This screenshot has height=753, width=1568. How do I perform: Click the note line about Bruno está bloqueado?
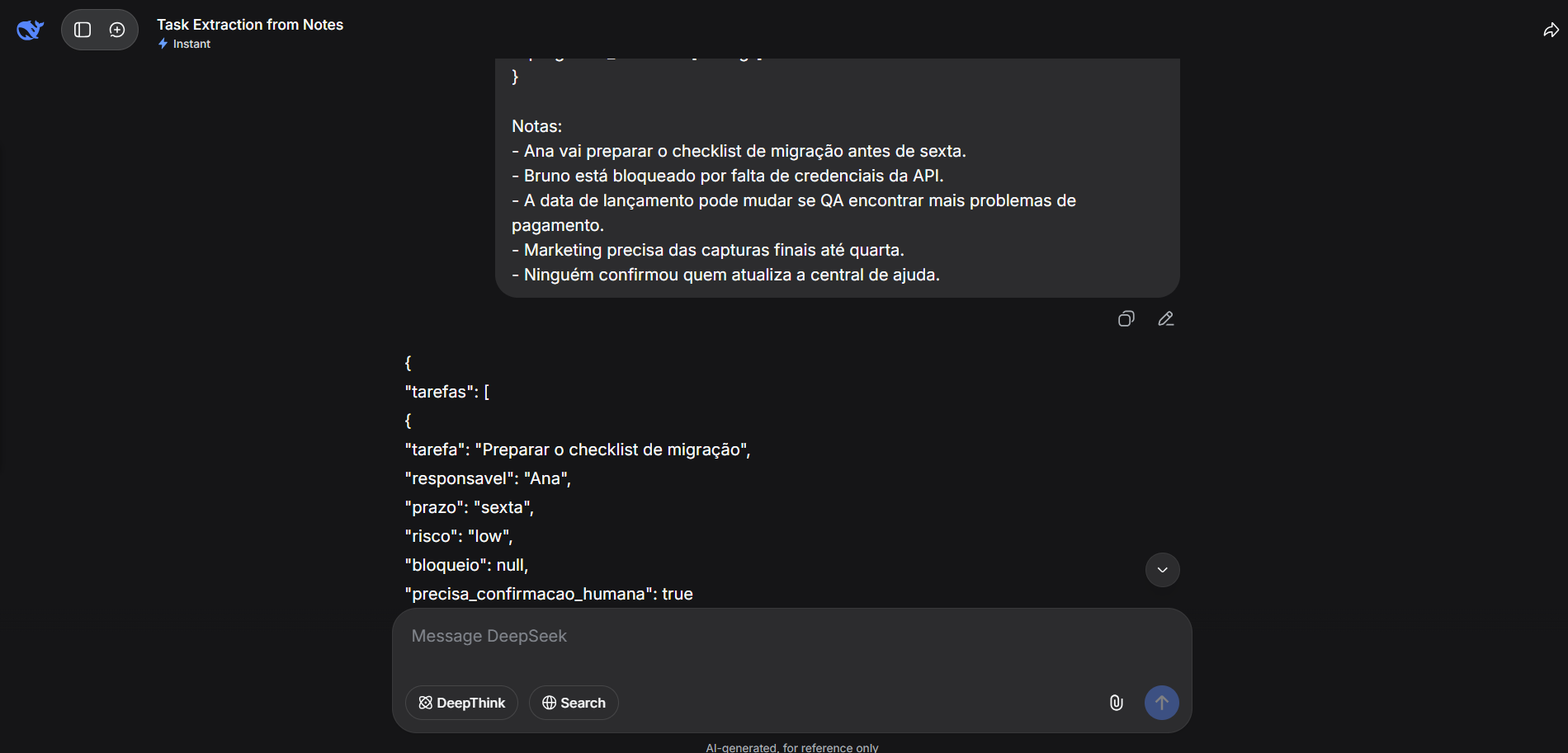pyautogui.click(x=733, y=176)
